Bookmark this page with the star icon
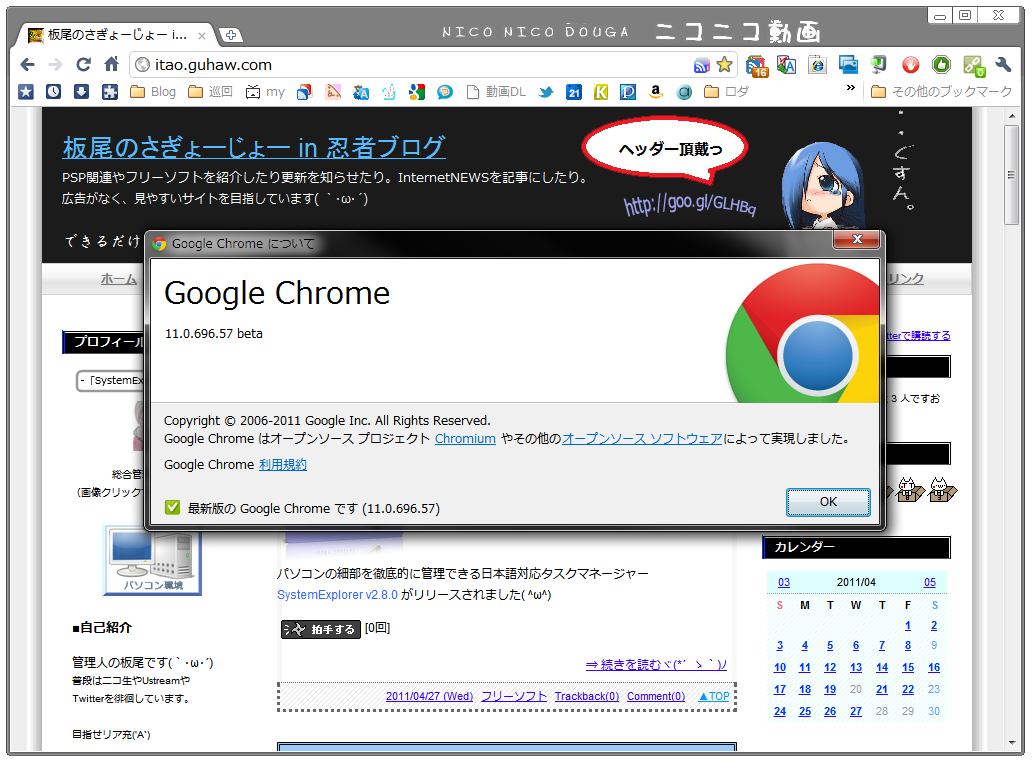The image size is (1033, 764). [724, 65]
